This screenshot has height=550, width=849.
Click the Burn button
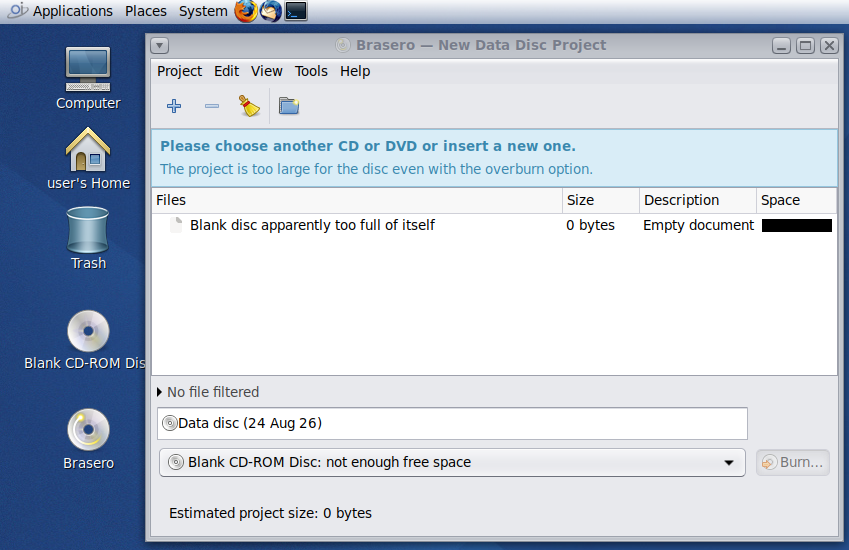pyautogui.click(x=793, y=462)
